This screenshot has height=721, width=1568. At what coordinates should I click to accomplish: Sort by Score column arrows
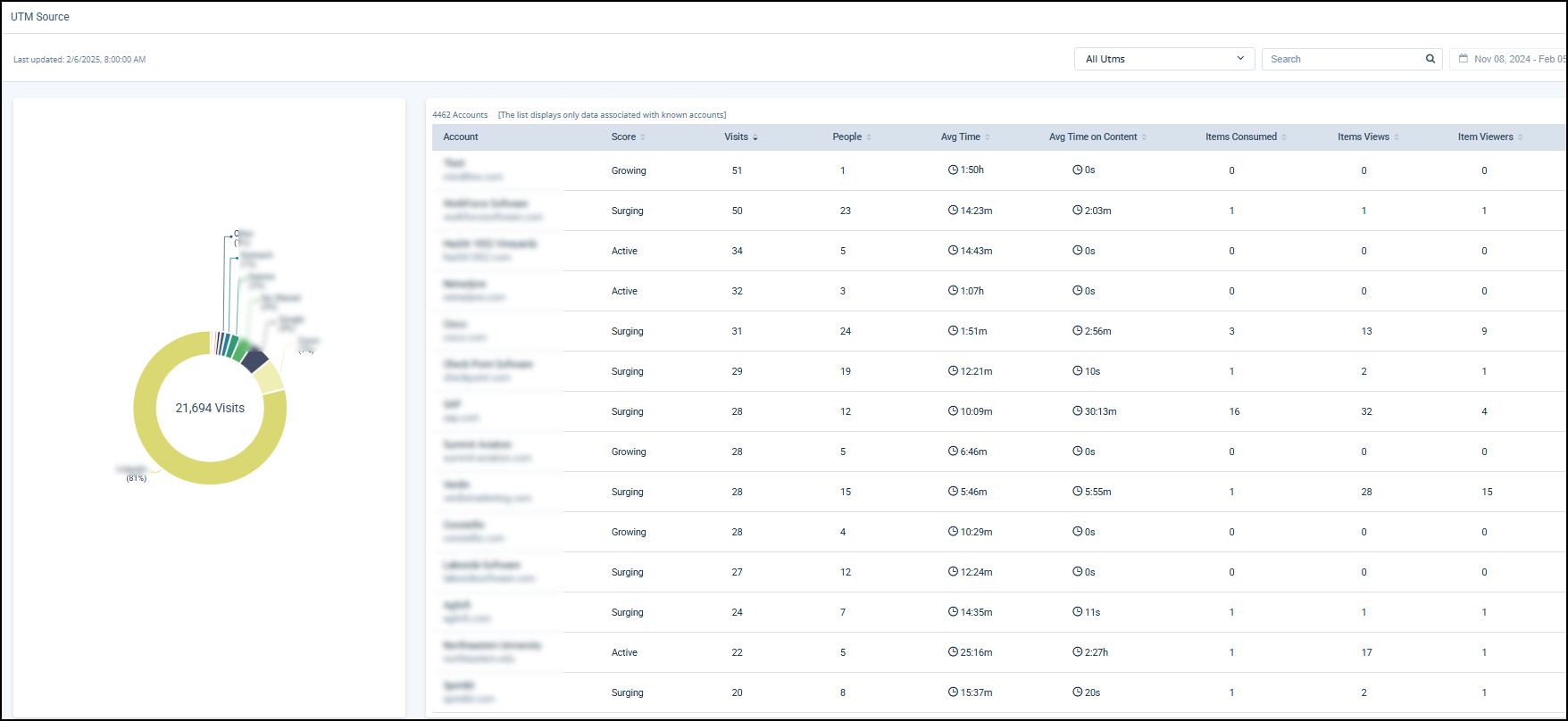tap(643, 137)
